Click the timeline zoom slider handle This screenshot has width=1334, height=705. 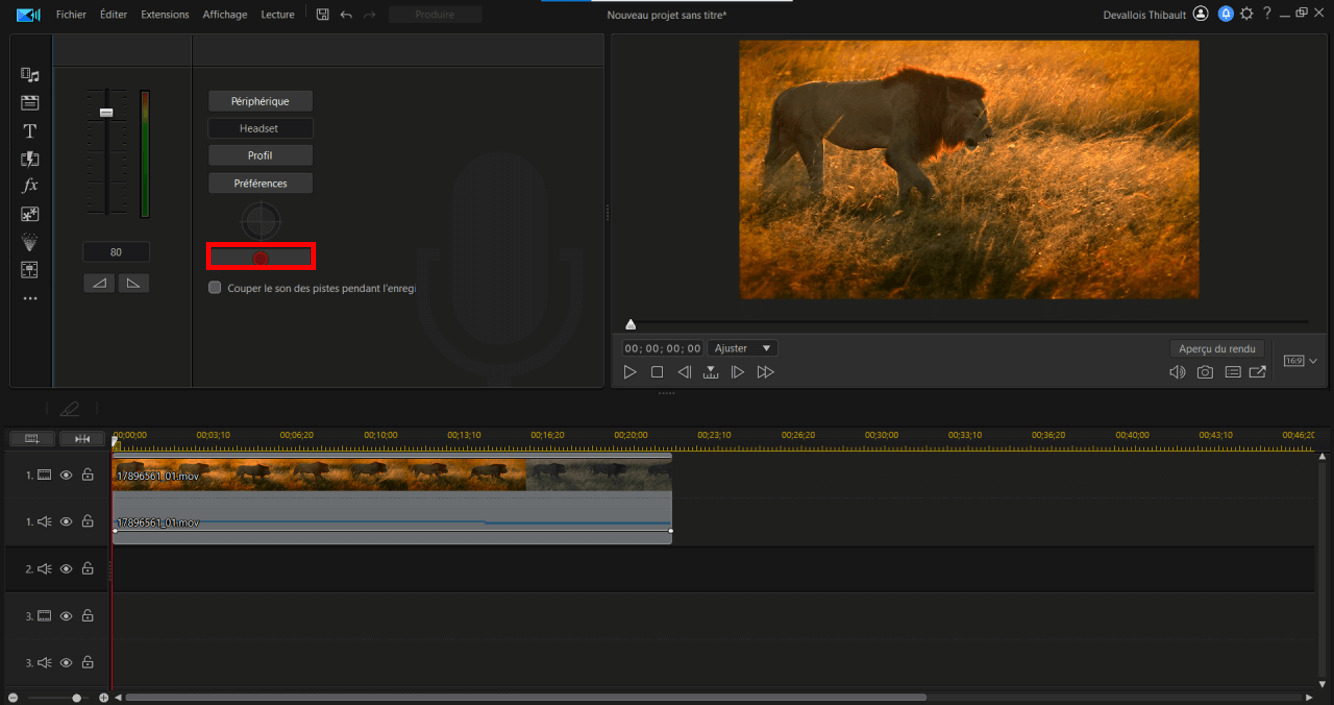click(77, 698)
